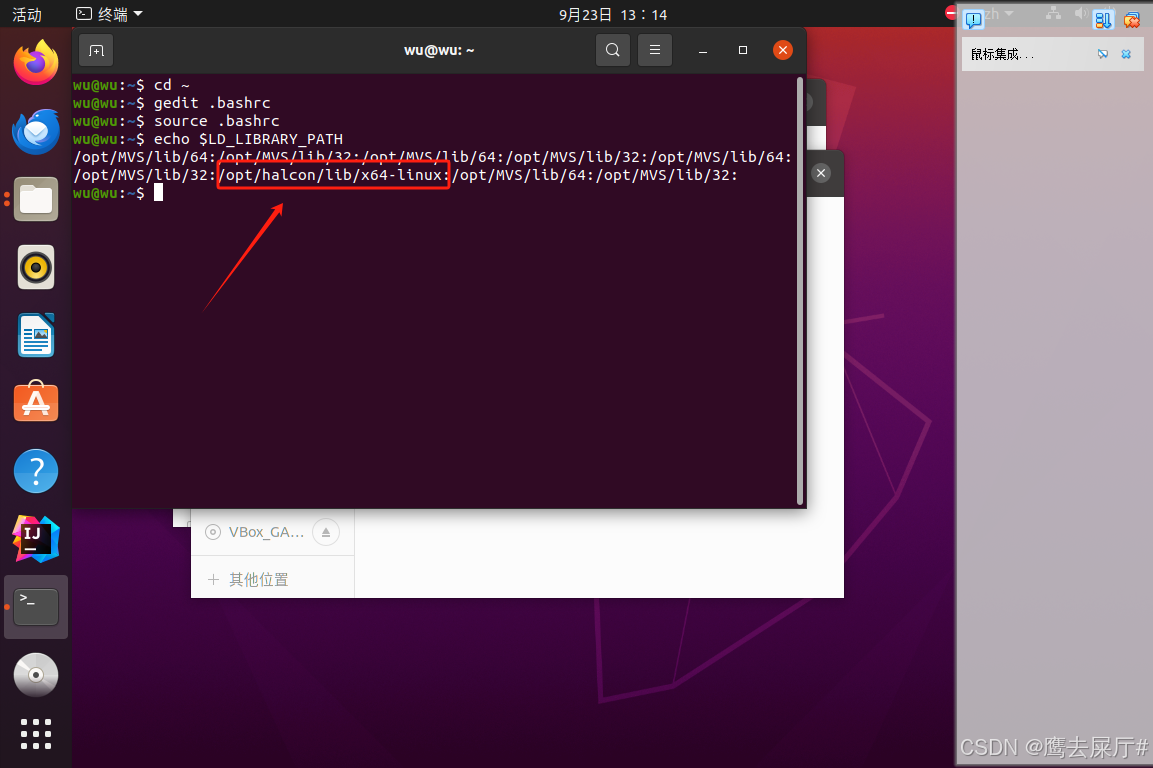Open the 活动 Activities overview
This screenshot has height=768, width=1153.
coord(25,14)
